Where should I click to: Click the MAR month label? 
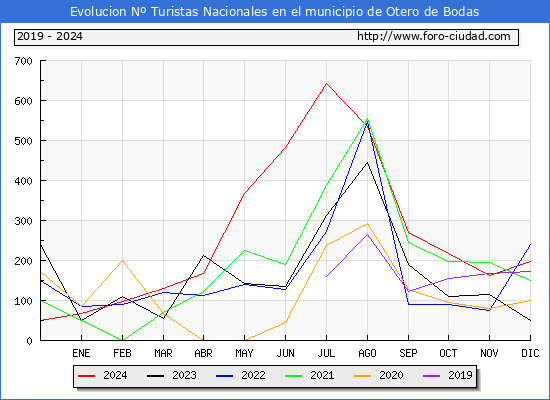click(x=163, y=353)
